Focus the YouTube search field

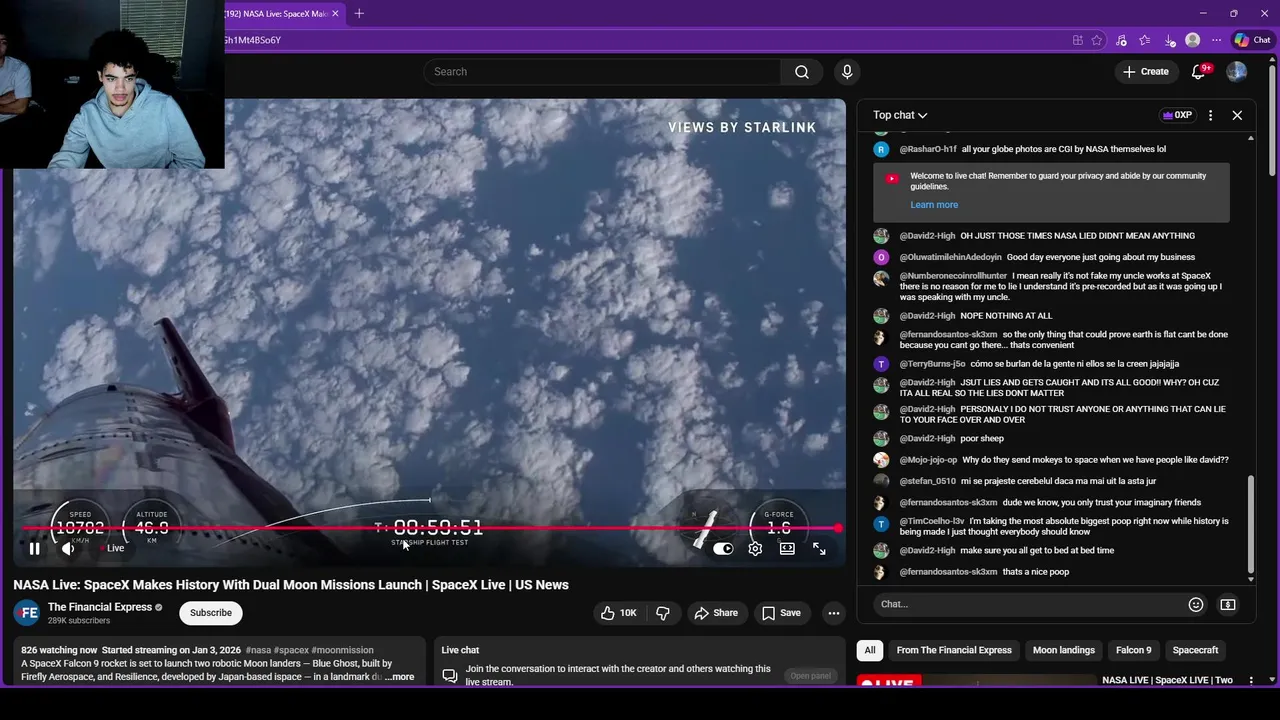pyautogui.click(x=603, y=72)
